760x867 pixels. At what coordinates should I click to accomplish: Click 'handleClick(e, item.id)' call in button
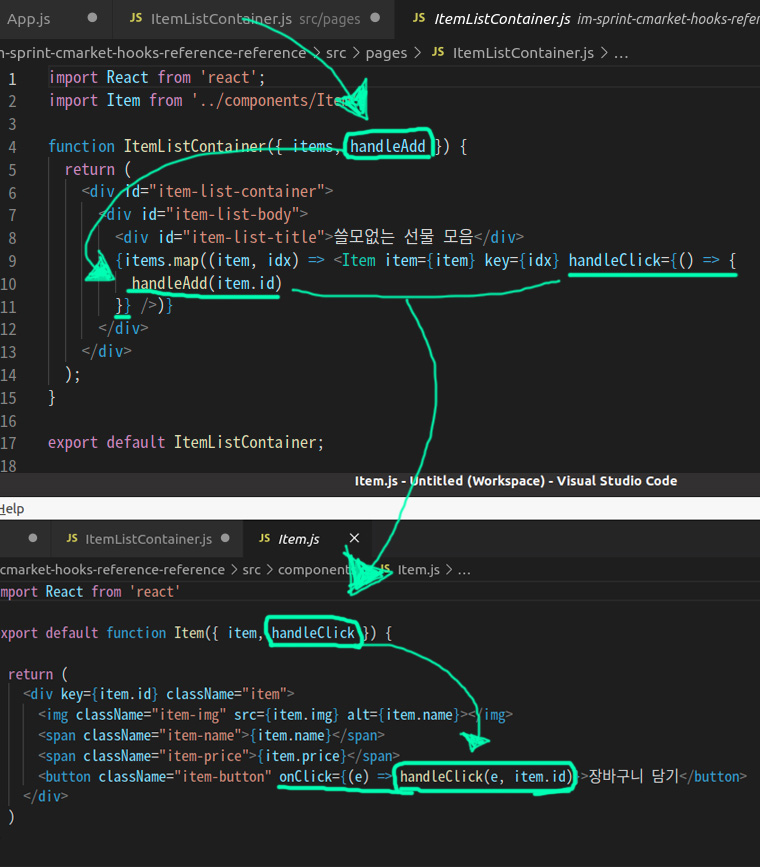486,776
